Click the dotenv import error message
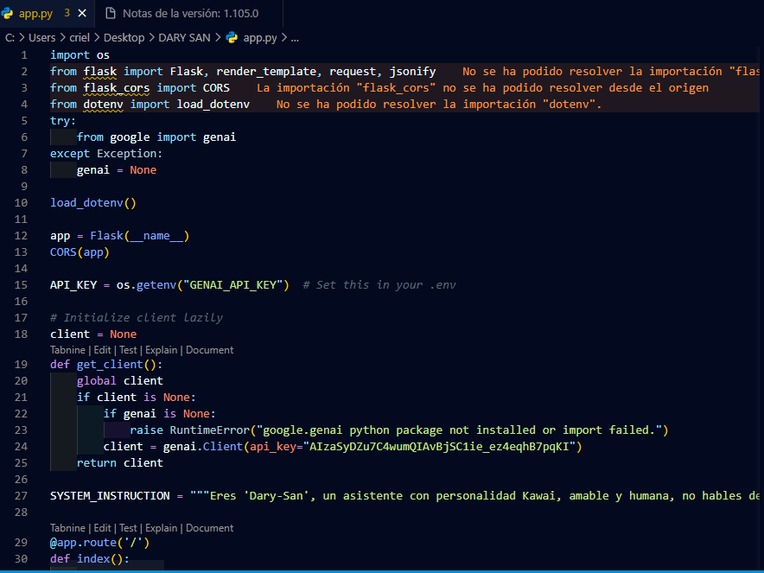 (439, 104)
